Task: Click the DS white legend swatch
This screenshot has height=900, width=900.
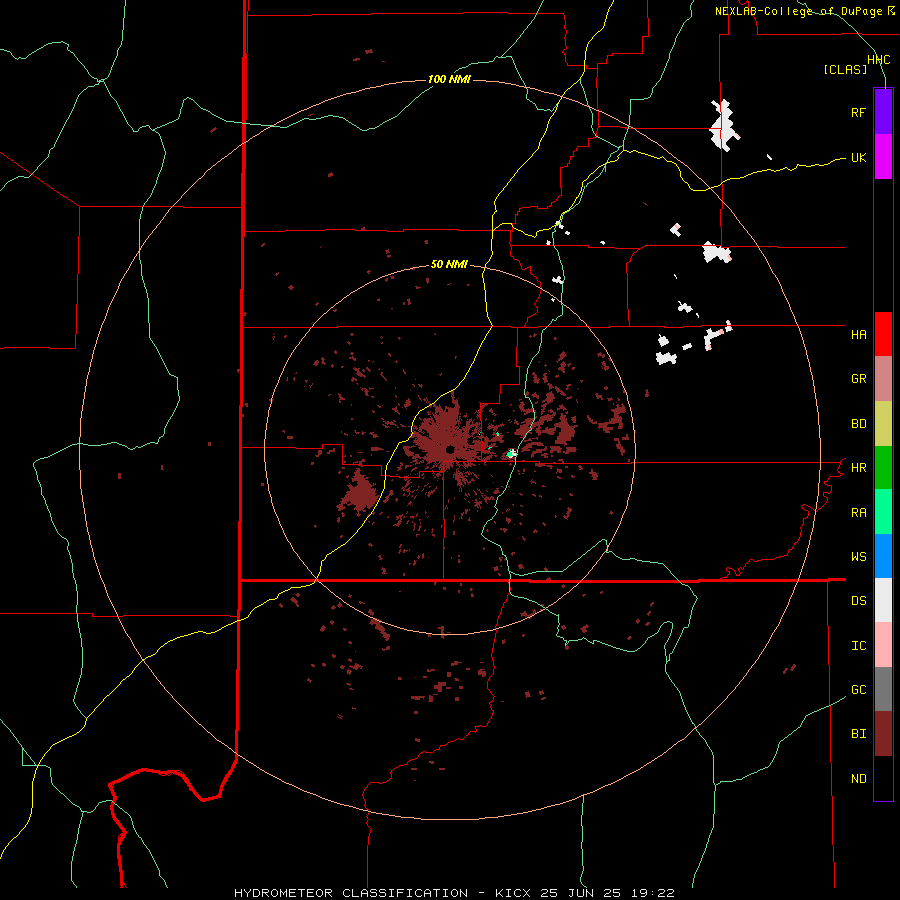Action: 883,600
